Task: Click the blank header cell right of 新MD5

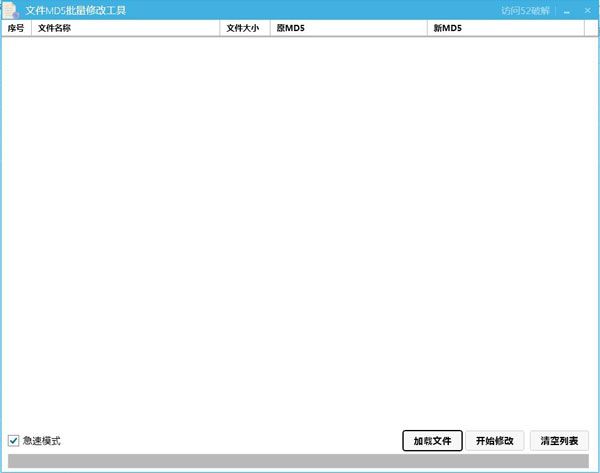Action: coord(591,29)
